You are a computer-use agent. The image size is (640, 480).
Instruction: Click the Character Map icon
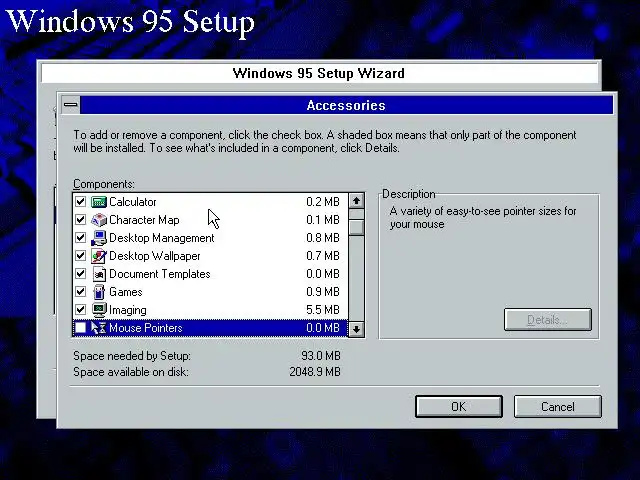(99, 220)
